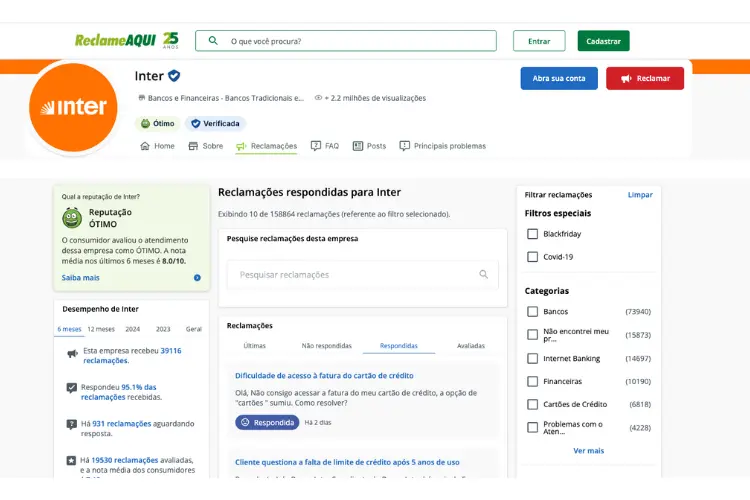Click the eye views icon
Screen dimensions: 750x500
tap(318, 98)
